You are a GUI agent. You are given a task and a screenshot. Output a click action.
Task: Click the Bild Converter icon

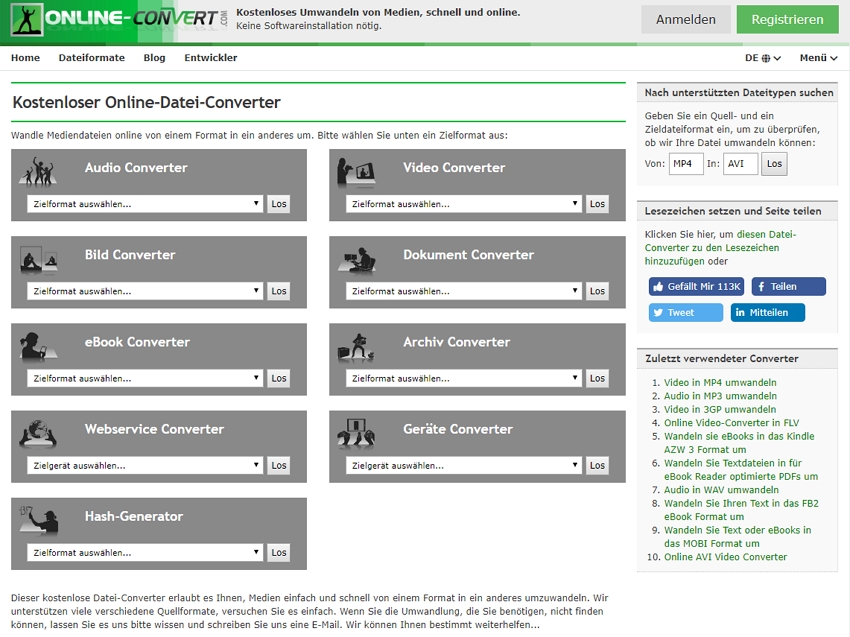point(39,259)
